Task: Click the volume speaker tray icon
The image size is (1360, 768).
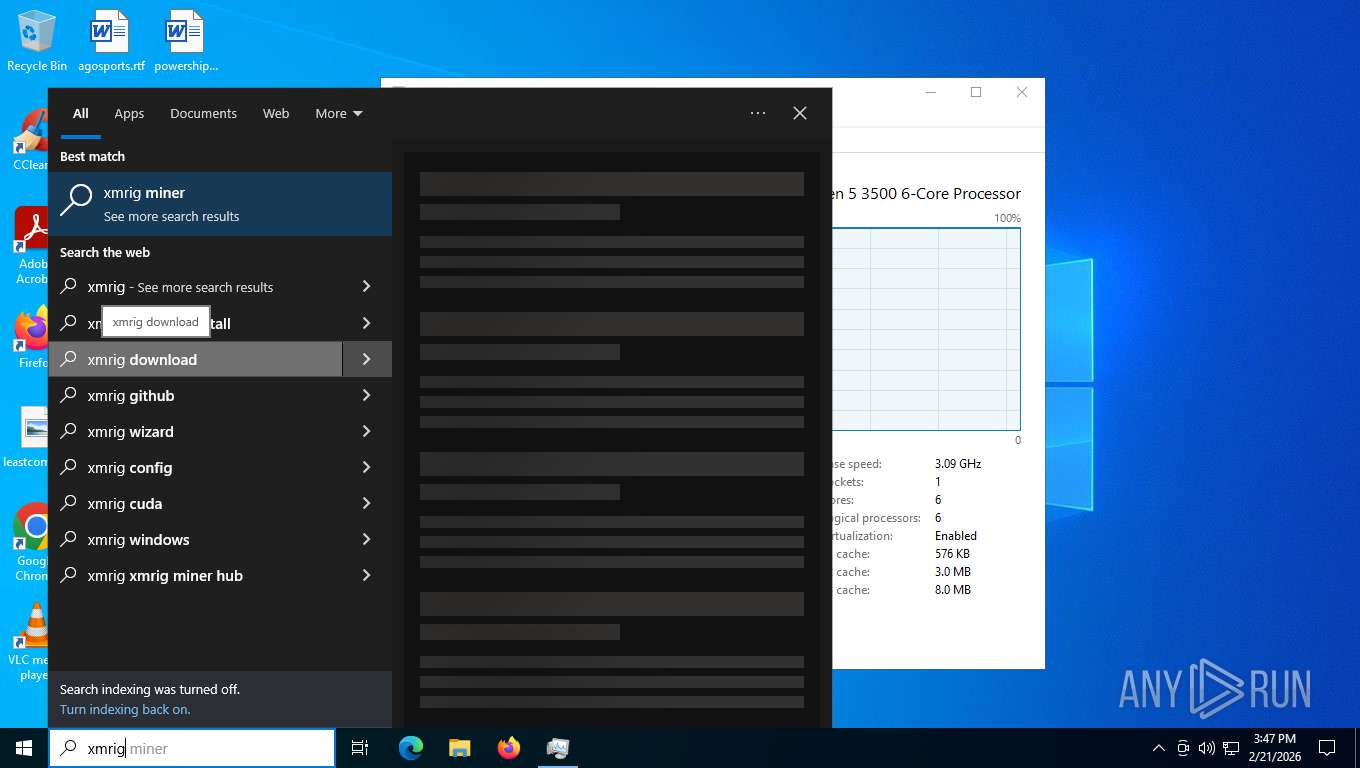Action: tap(1207, 748)
